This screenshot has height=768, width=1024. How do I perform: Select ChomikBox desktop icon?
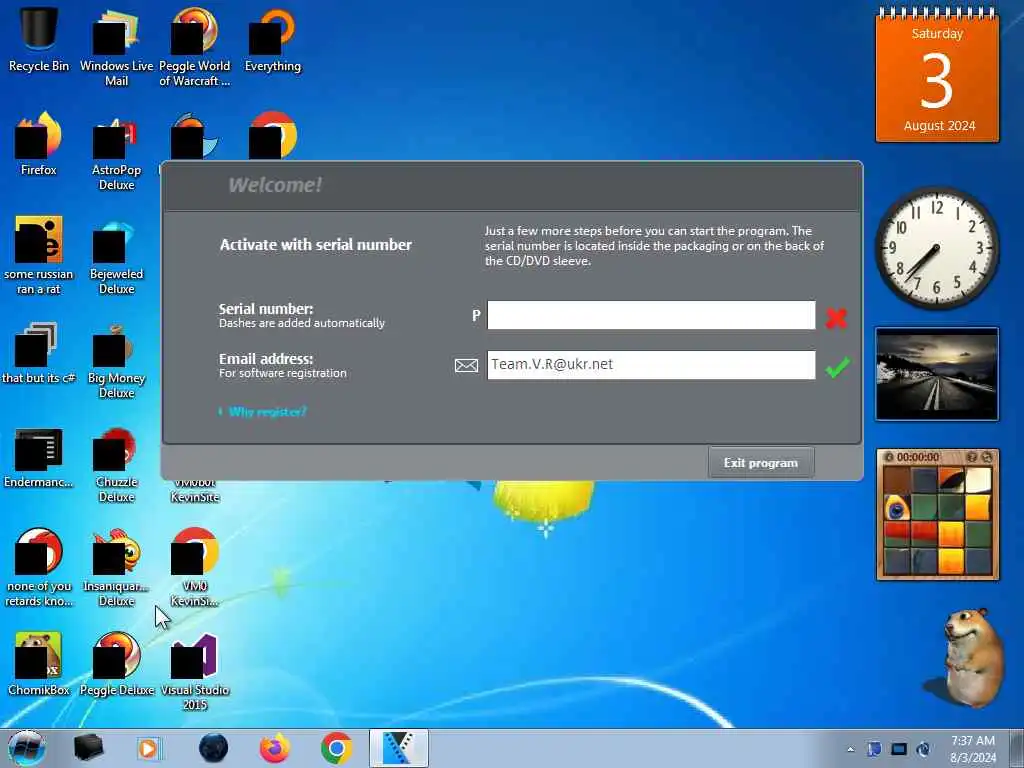(39, 664)
